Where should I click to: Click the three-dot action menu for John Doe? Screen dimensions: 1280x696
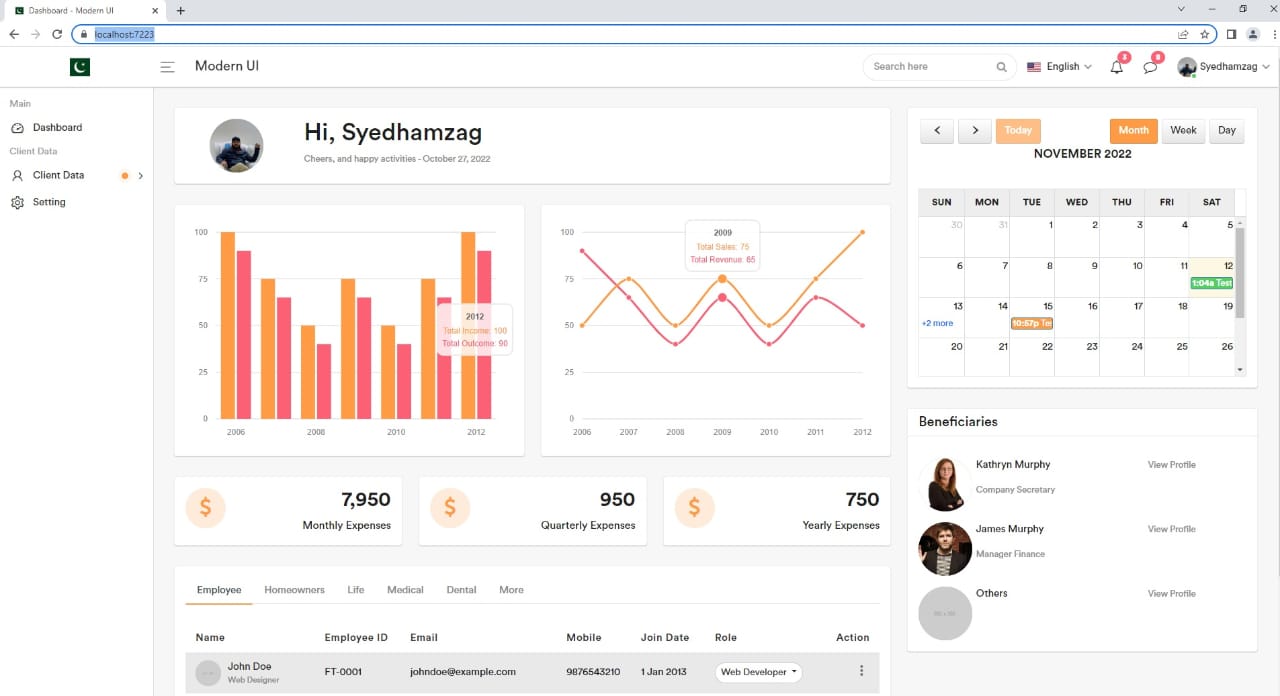[861, 671]
